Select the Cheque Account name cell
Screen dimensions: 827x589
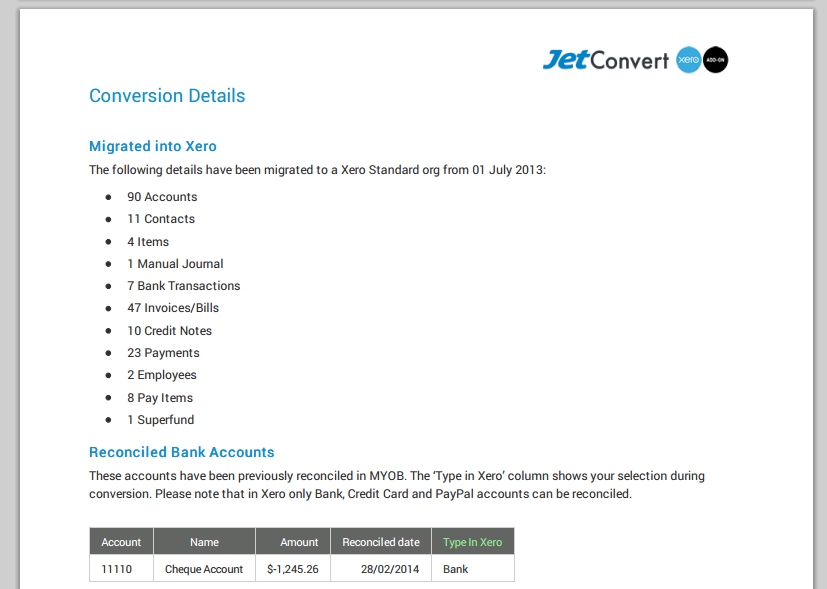[204, 569]
